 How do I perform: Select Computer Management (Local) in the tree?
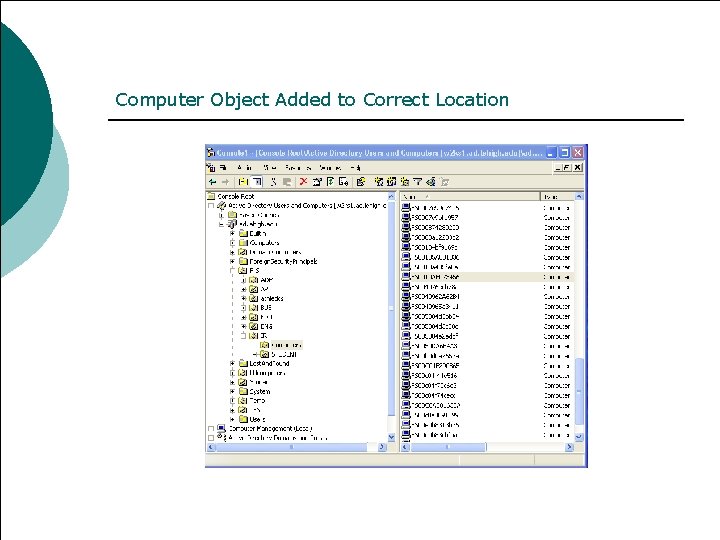click(271, 428)
